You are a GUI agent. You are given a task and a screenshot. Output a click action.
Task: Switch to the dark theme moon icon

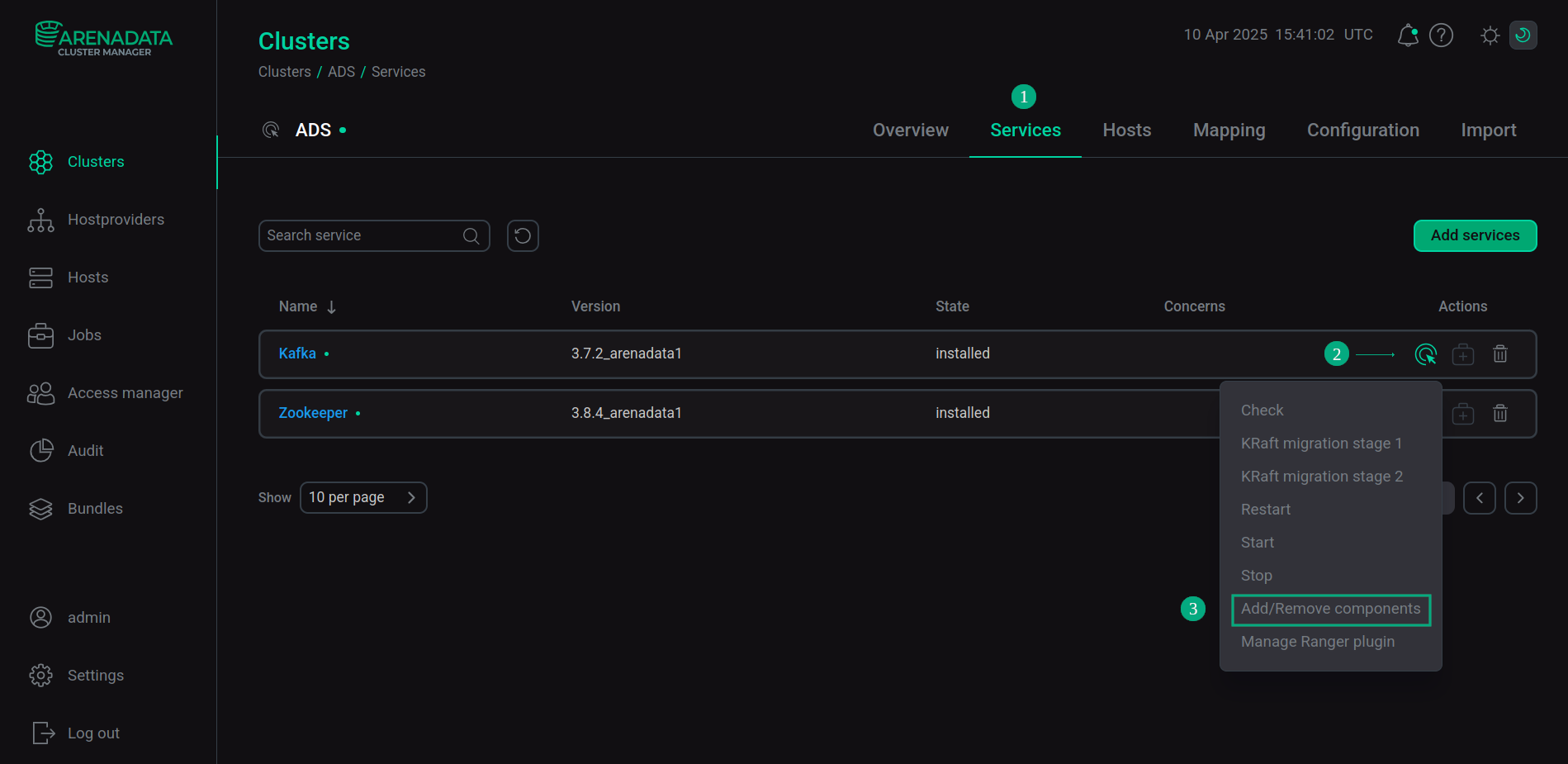coord(1523,36)
